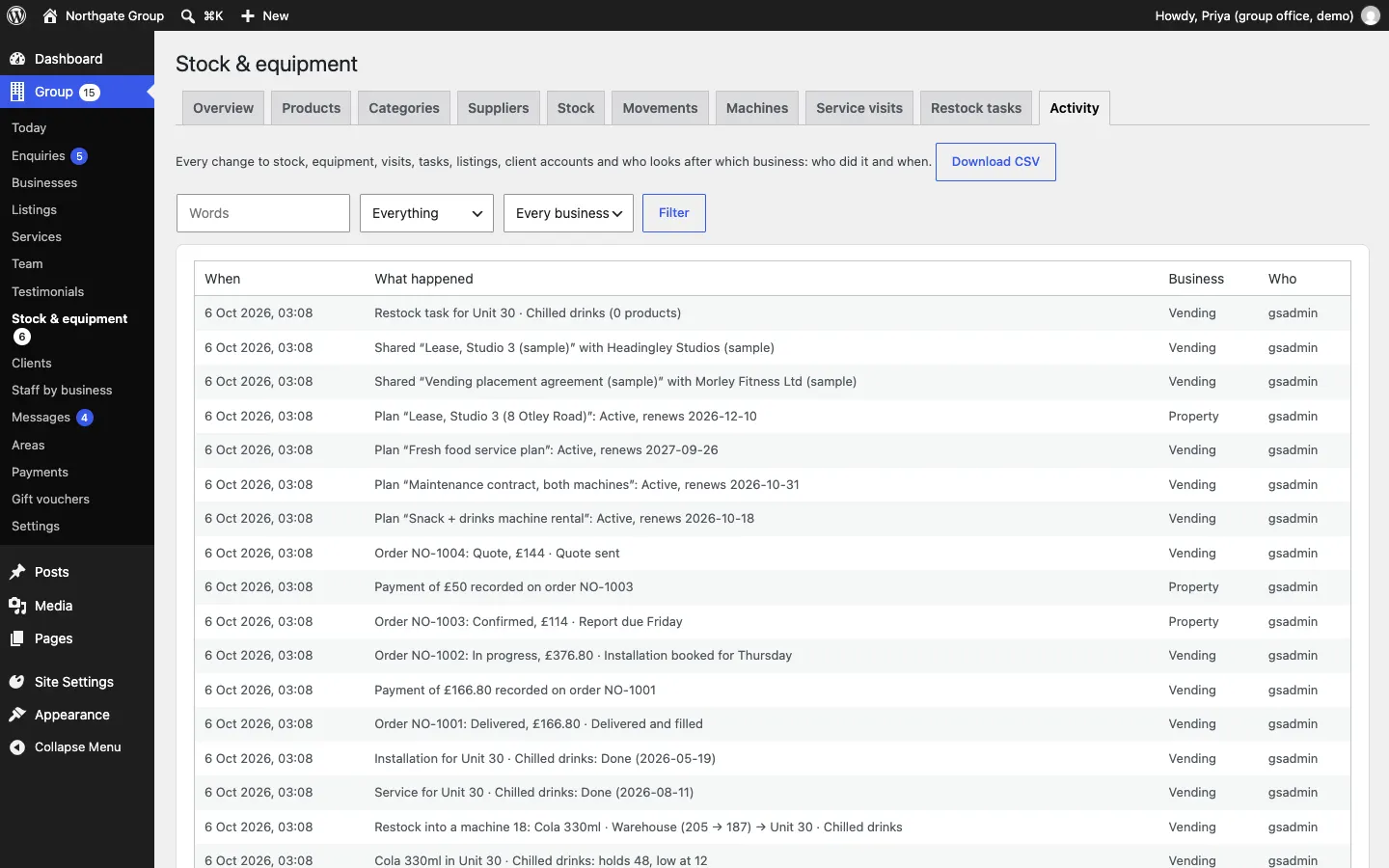
Task: Open the Suppliers tab
Action: 498,108
